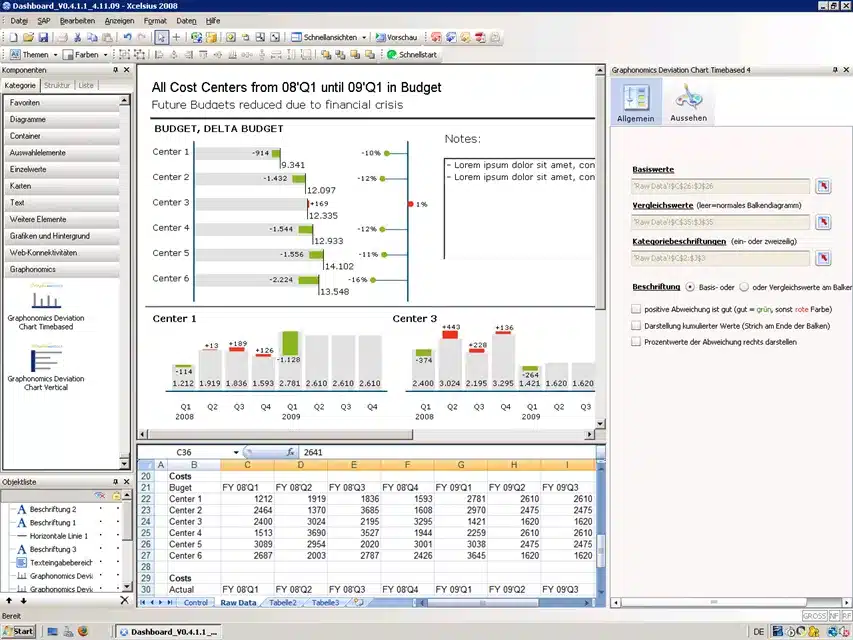Select the 'Basis- oder' radio button
This screenshot has height=640, width=853.
690,287
